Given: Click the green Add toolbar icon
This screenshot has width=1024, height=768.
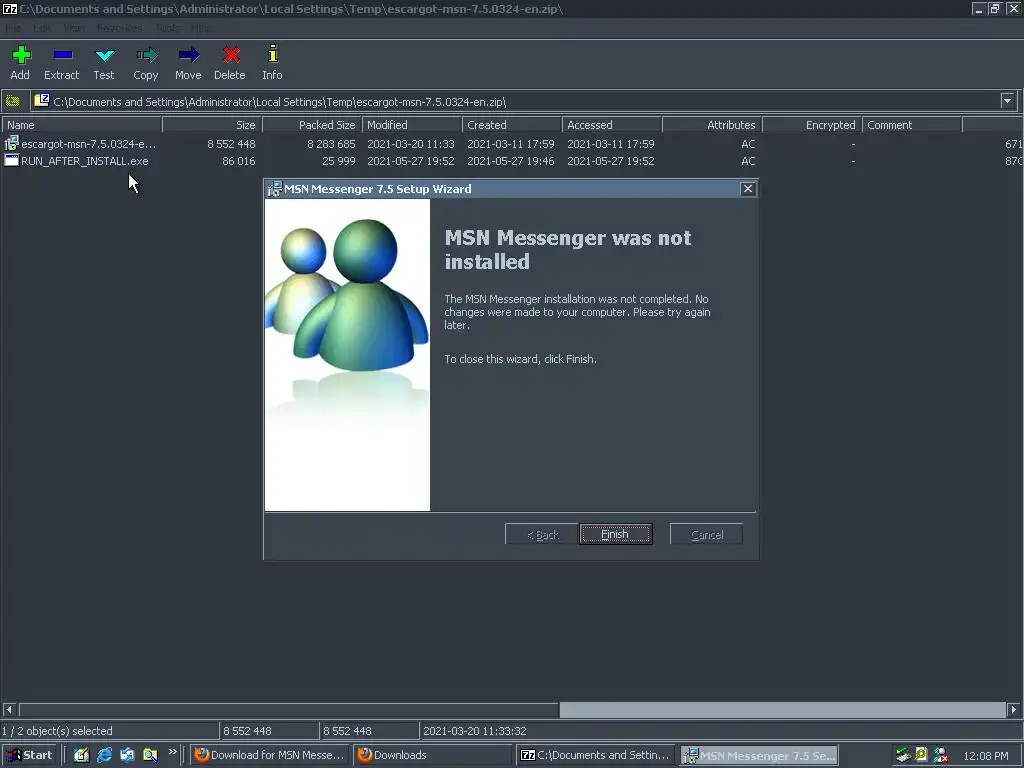Looking at the screenshot, I should (x=21, y=55).
